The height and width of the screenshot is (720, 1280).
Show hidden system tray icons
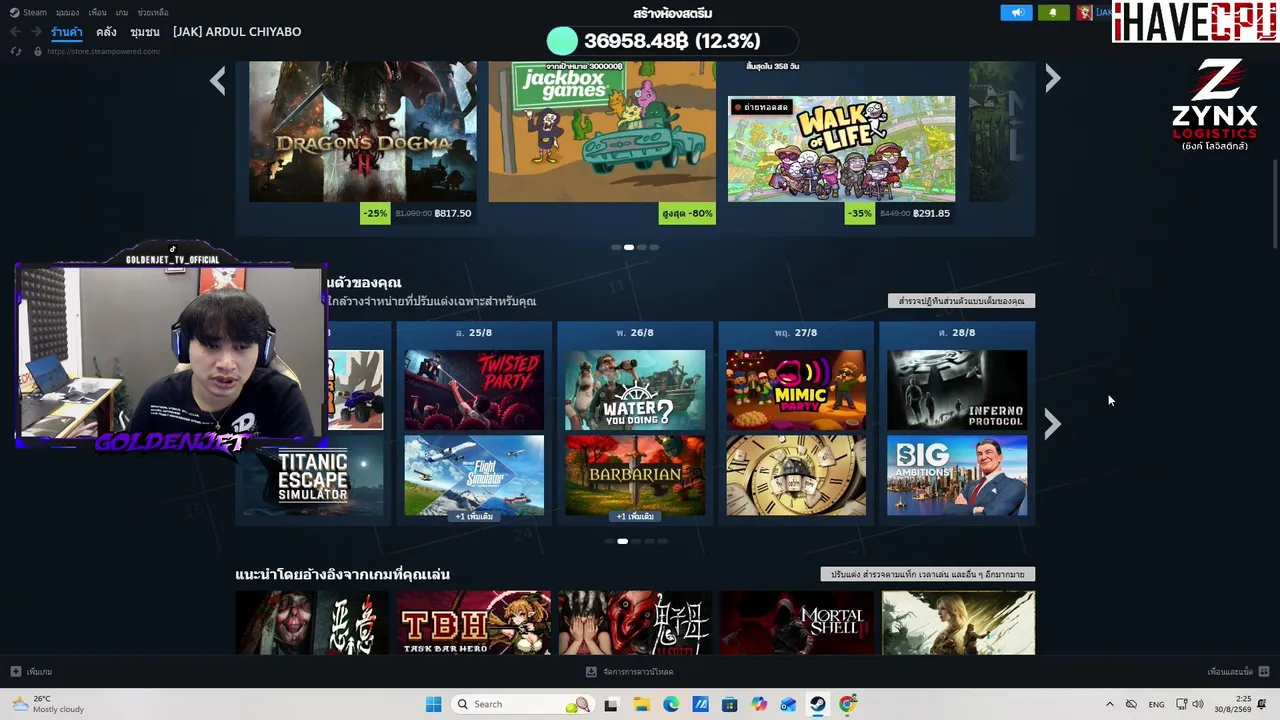(x=1109, y=704)
